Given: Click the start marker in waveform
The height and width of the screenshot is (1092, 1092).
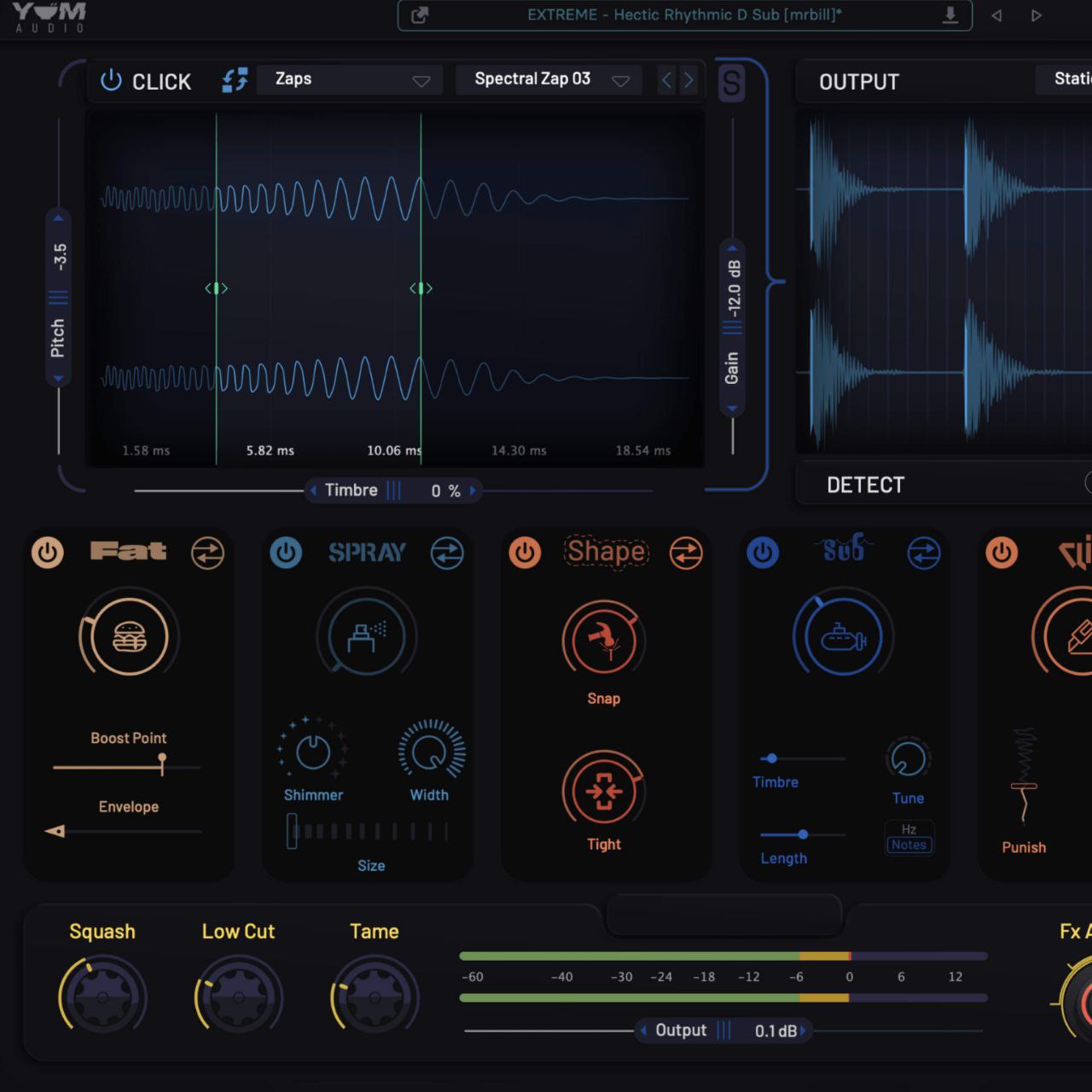Looking at the screenshot, I should [x=217, y=288].
